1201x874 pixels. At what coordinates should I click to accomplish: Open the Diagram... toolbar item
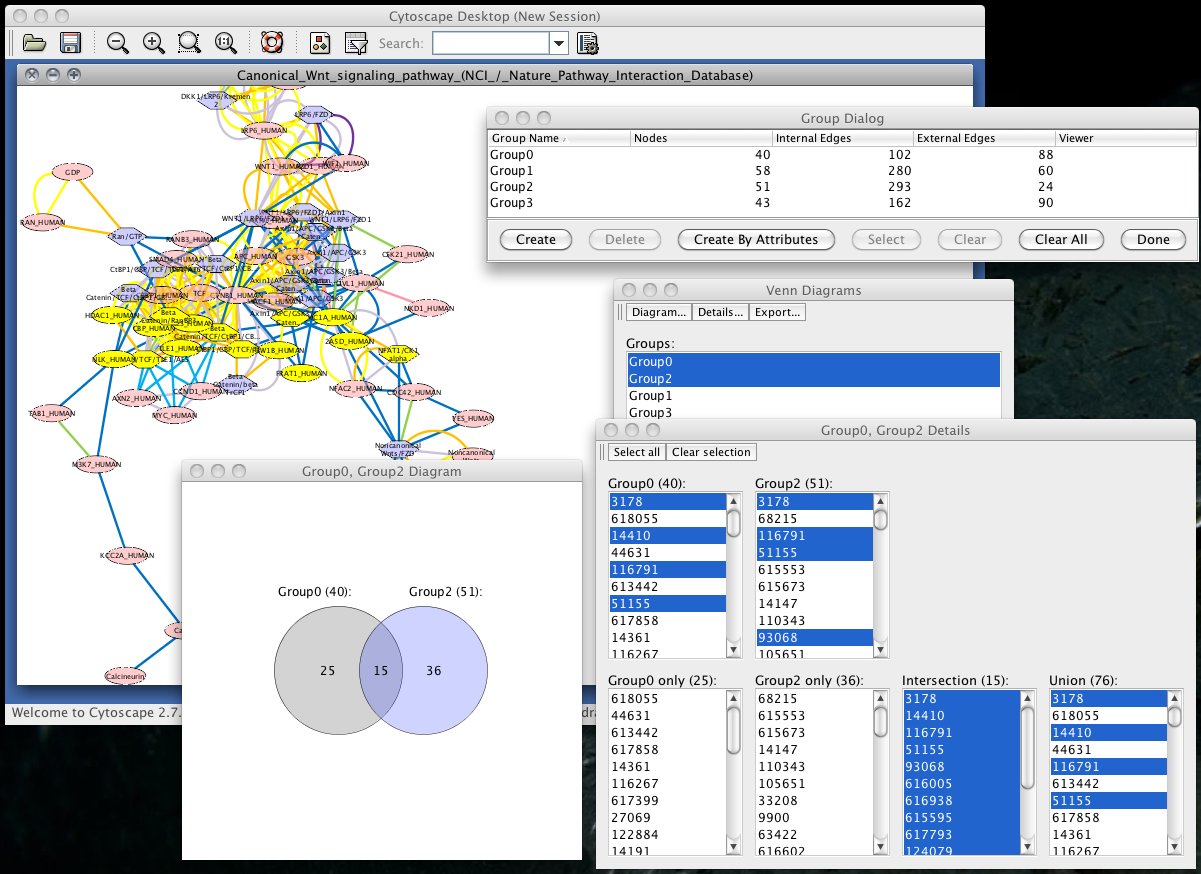pyautogui.click(x=659, y=312)
